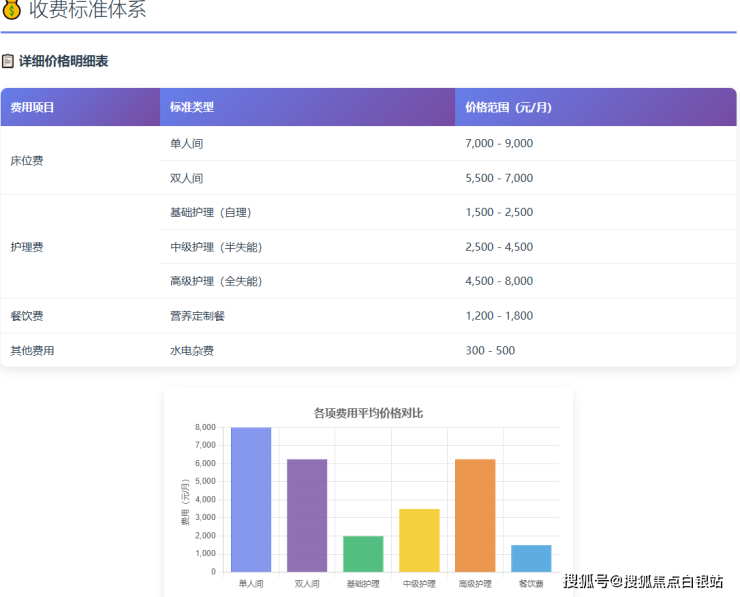740x597 pixels.
Task: Click the 高级护理 price 4,500 - 8,000
Action: coord(499,281)
